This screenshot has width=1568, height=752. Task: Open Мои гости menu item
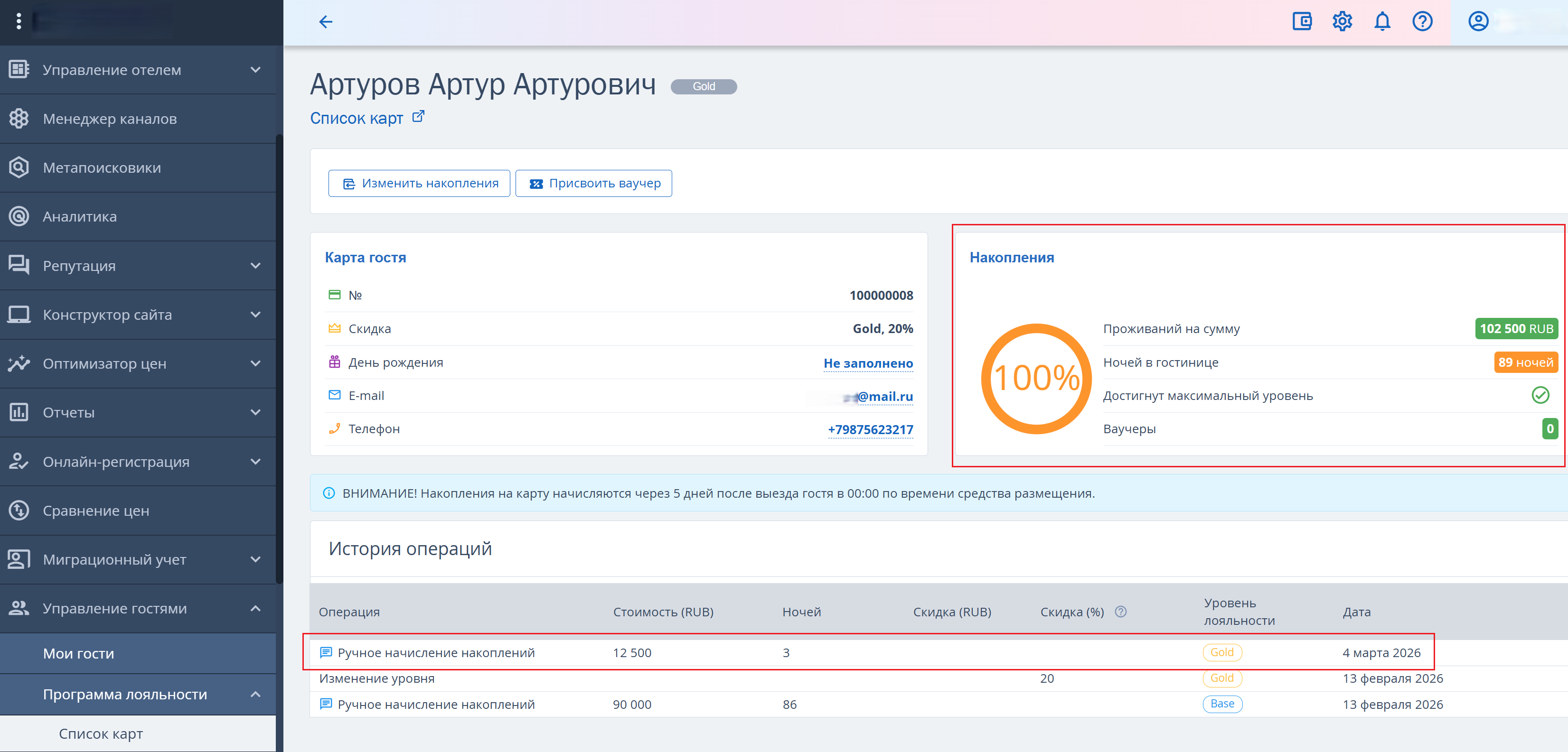pyautogui.click(x=78, y=653)
